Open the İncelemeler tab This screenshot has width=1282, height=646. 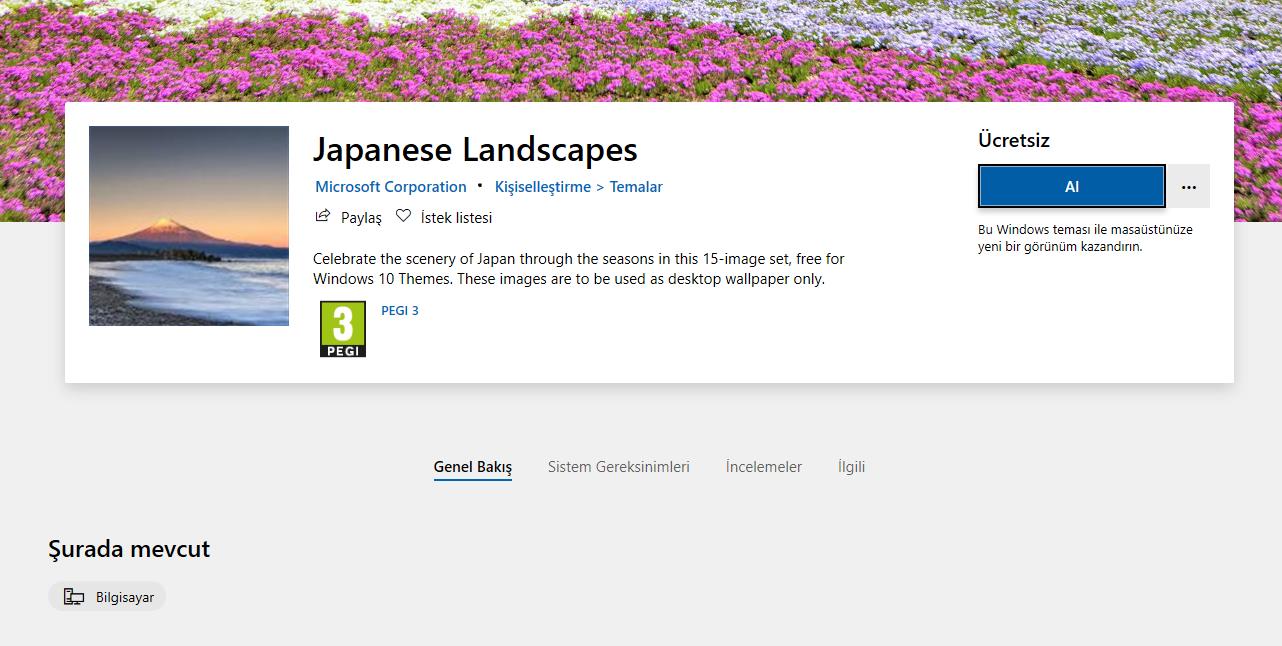point(764,467)
